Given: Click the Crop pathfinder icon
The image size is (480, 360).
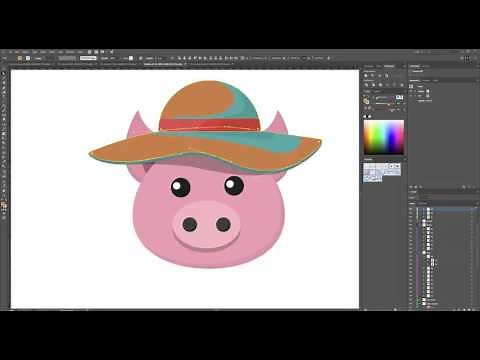Looking at the screenshot, I should tap(387, 85).
